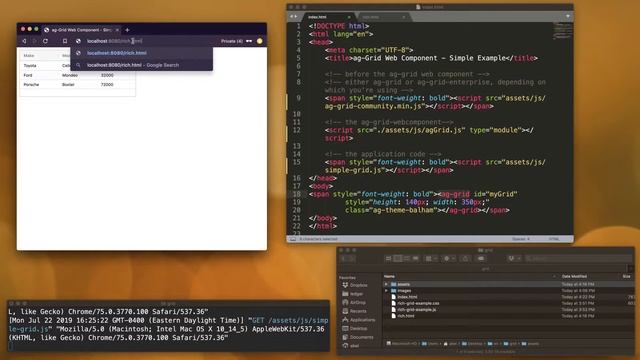Select the Porsche grid cell
Image resolution: width=640 pixels, height=360 pixels.
point(31,84)
